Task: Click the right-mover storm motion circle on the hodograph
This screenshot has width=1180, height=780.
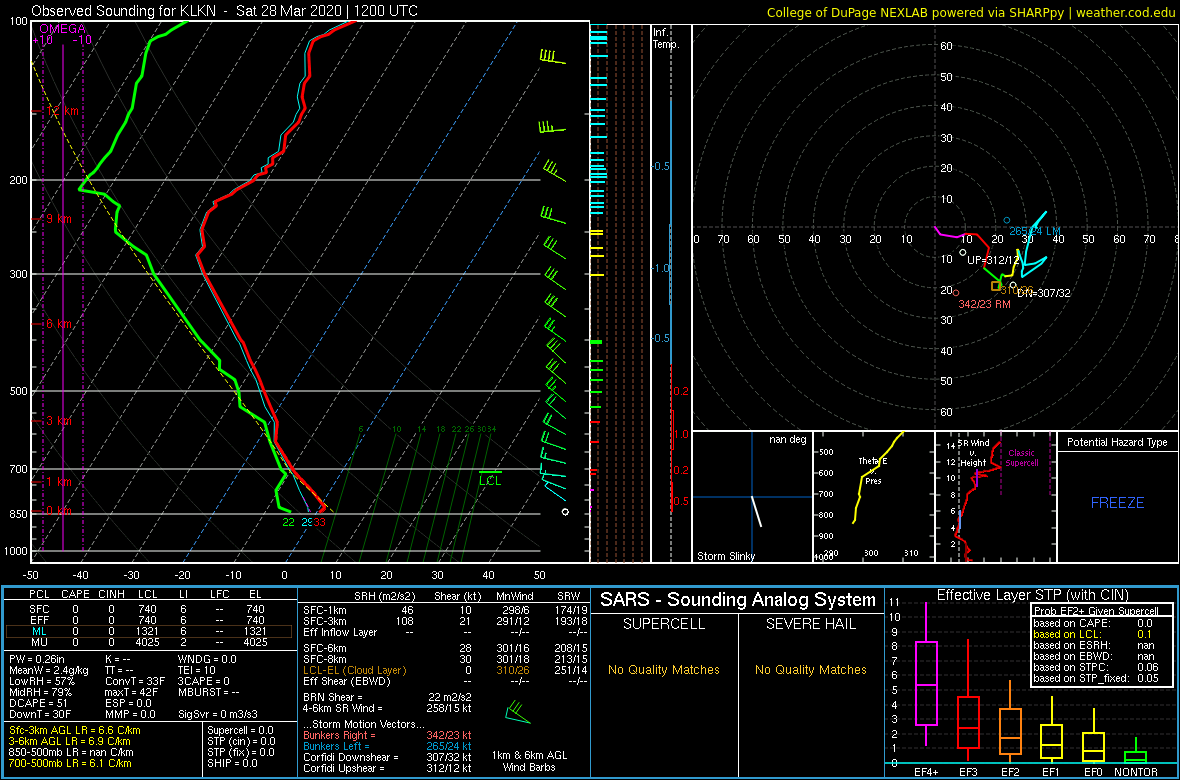Action: (956, 292)
